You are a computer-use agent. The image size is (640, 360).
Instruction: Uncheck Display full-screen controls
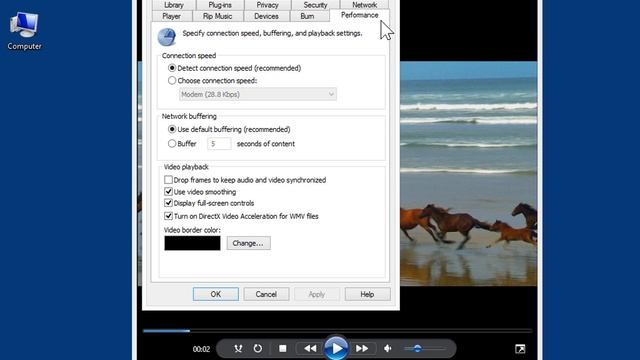tap(168, 203)
